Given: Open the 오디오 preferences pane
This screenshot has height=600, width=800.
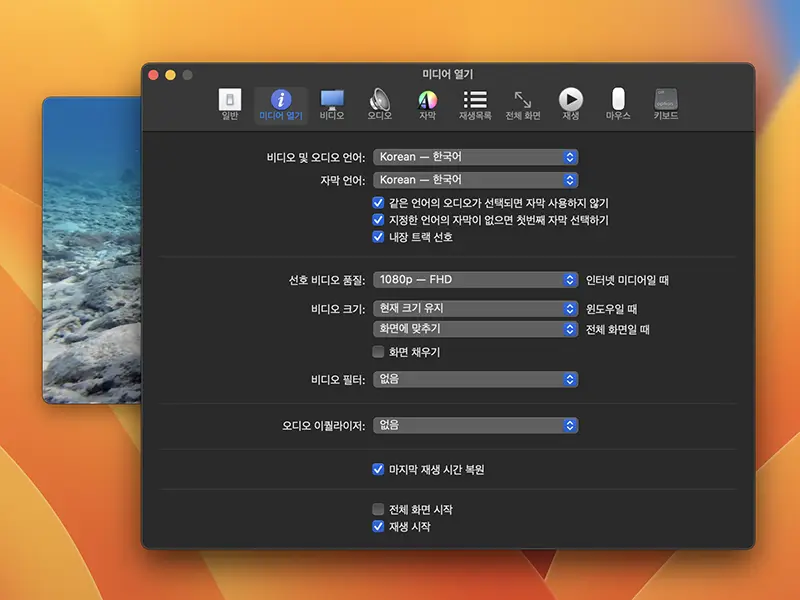Looking at the screenshot, I should (x=378, y=105).
